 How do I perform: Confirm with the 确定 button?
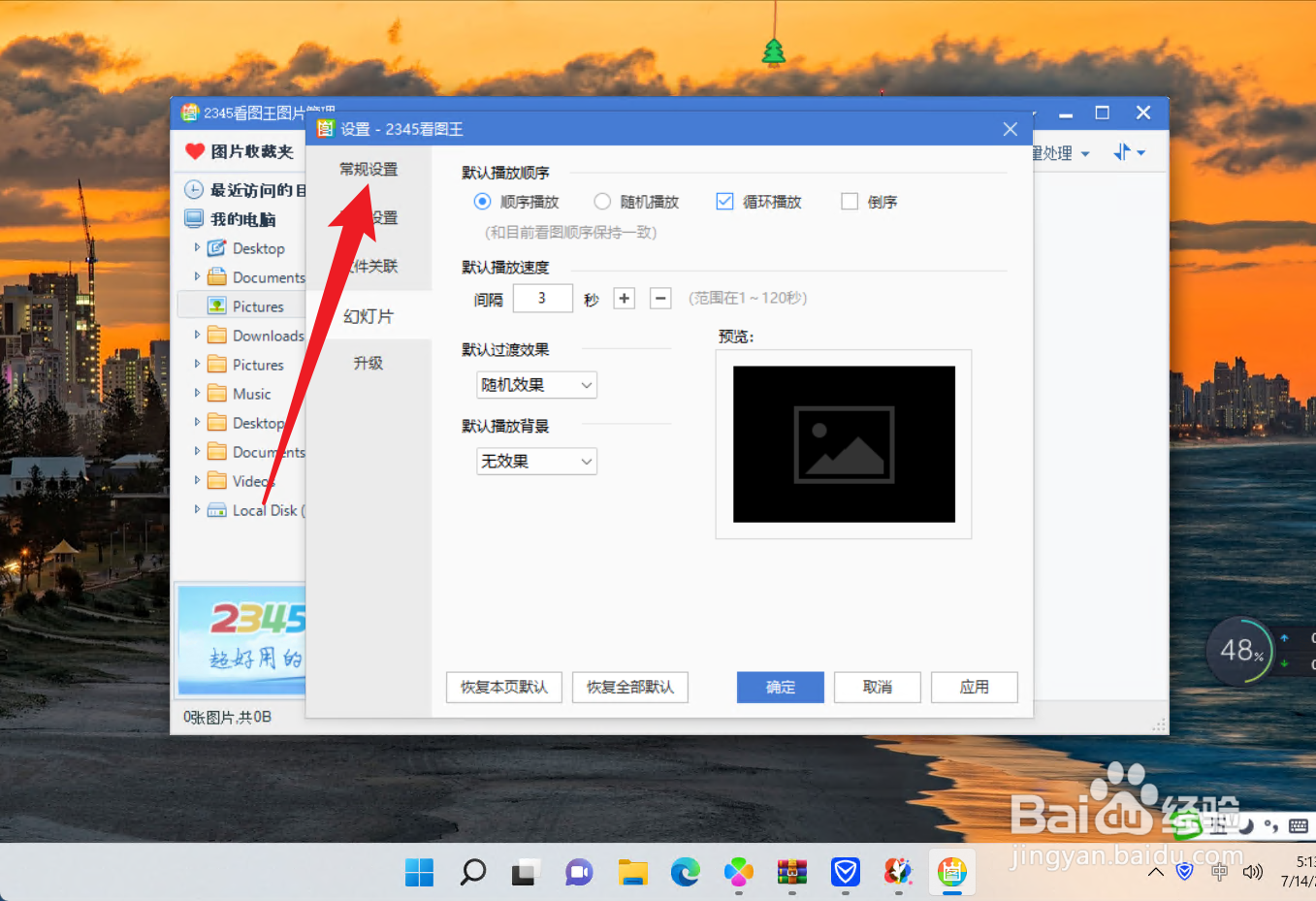tap(781, 687)
